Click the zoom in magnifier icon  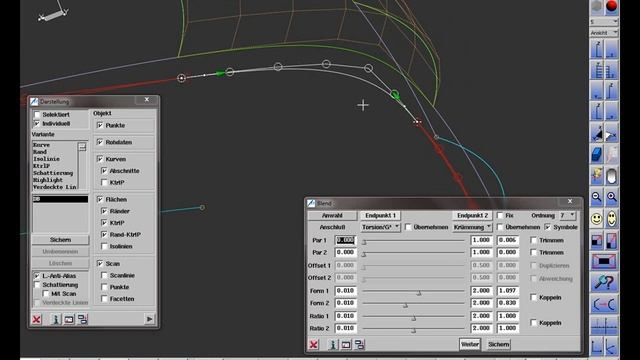click(611, 198)
